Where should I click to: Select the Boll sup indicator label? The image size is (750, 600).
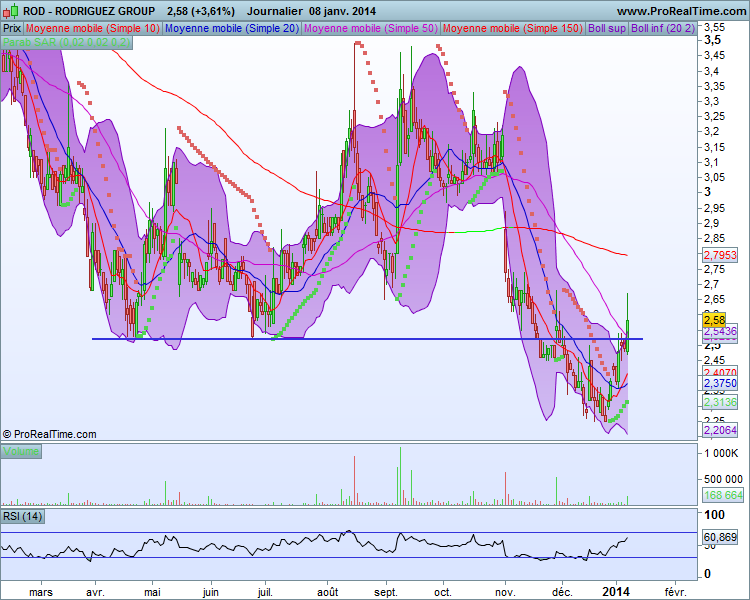(x=607, y=28)
